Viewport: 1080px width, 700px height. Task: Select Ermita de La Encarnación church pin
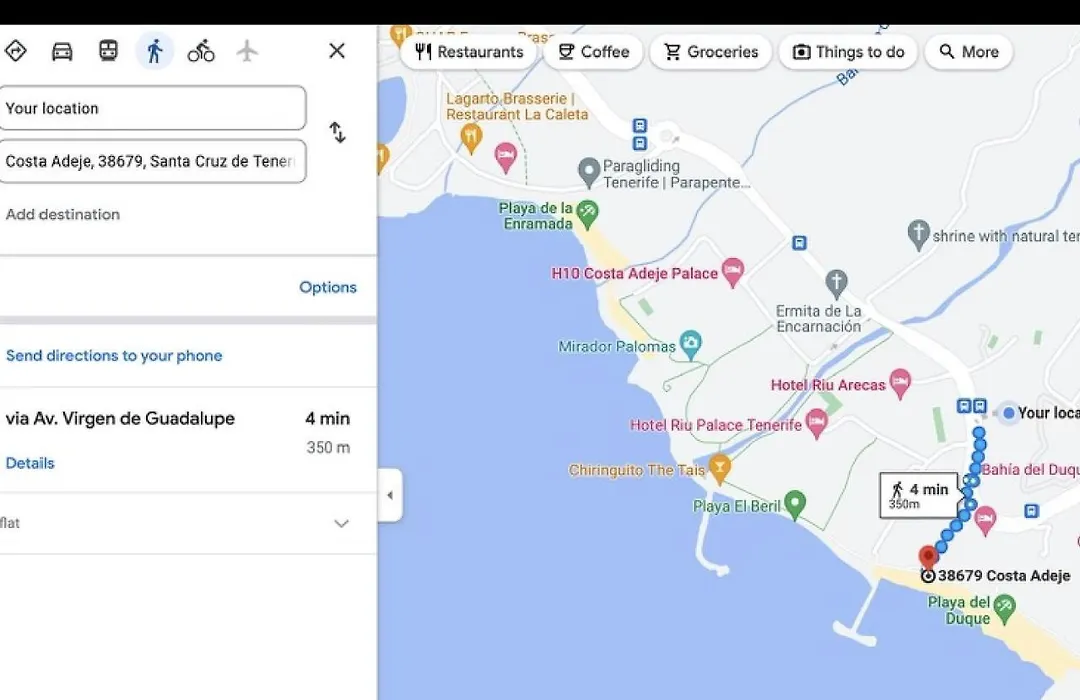[836, 283]
